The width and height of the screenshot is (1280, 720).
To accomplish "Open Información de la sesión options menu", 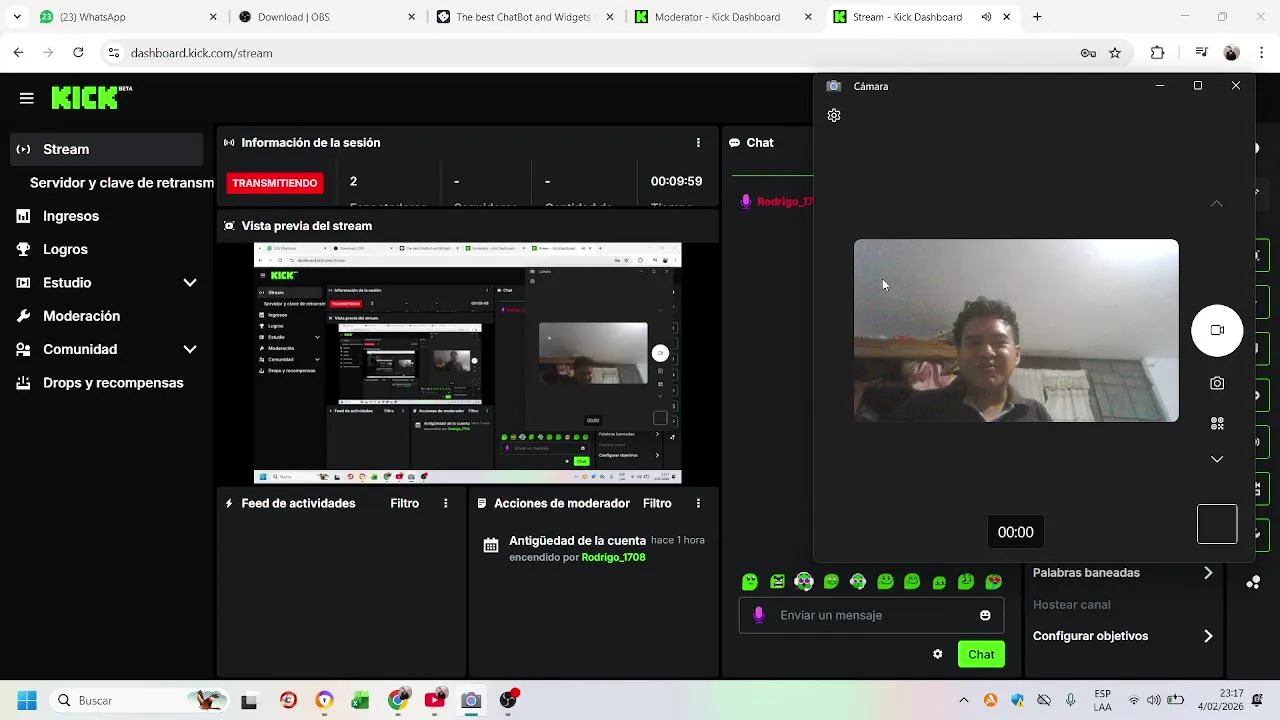I will pos(698,143).
